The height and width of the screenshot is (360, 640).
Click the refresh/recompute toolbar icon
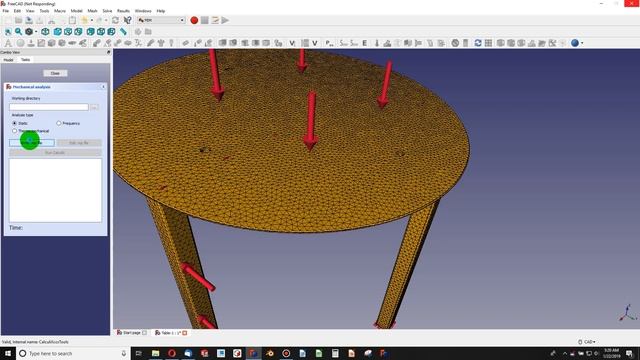pos(116,20)
